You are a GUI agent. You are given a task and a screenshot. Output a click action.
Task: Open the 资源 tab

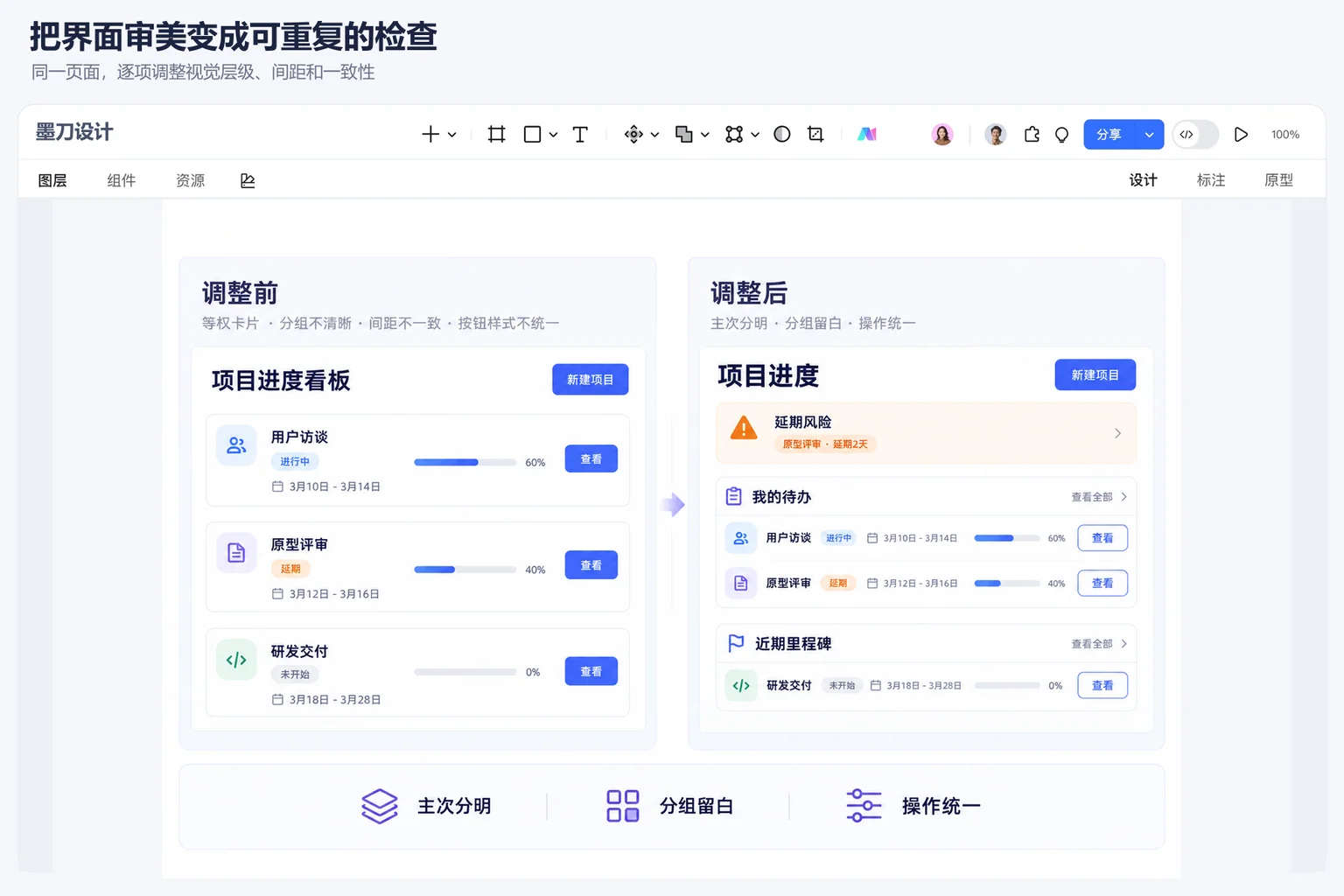(x=190, y=180)
